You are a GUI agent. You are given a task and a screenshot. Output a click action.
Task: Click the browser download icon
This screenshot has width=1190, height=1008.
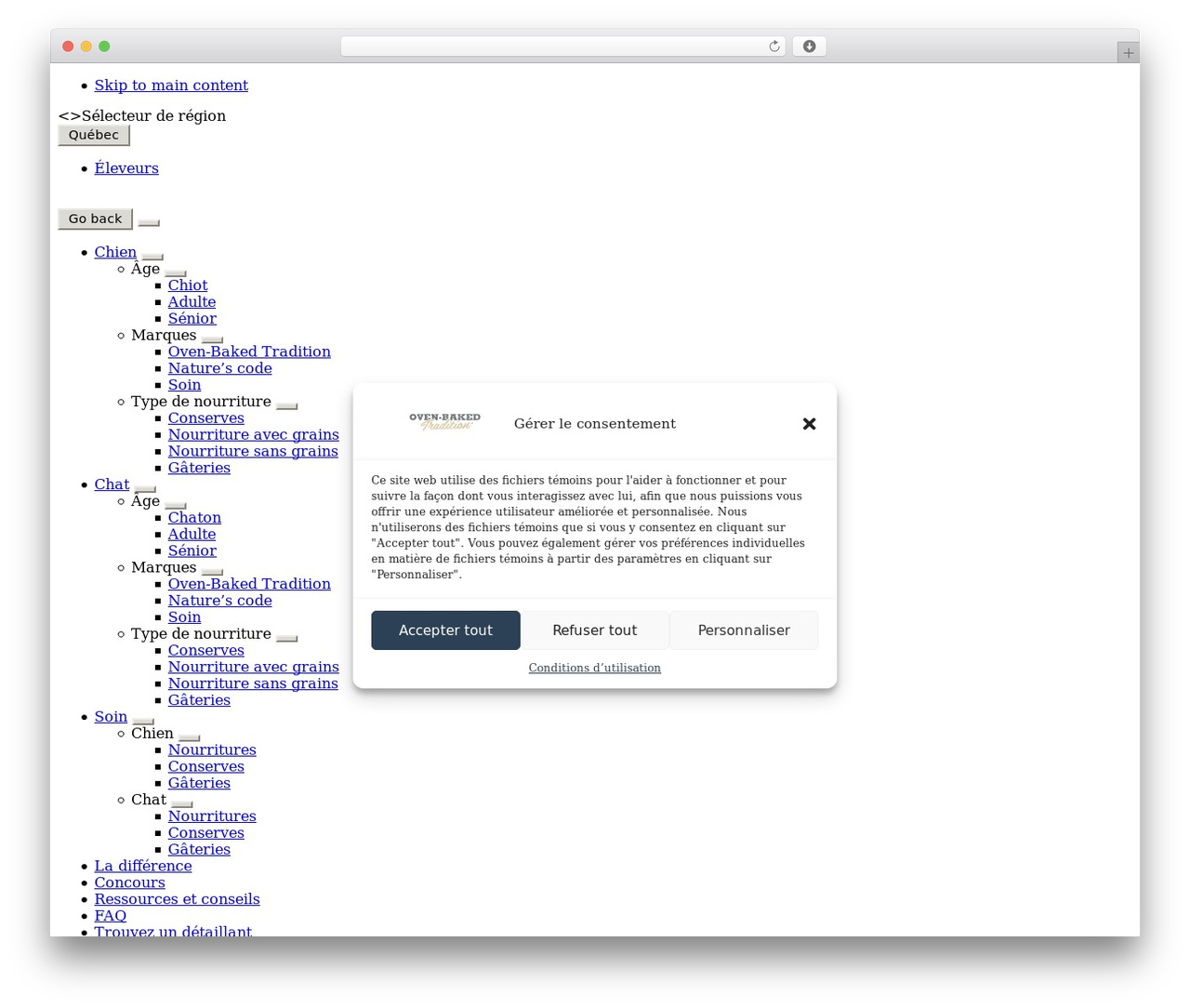(809, 46)
